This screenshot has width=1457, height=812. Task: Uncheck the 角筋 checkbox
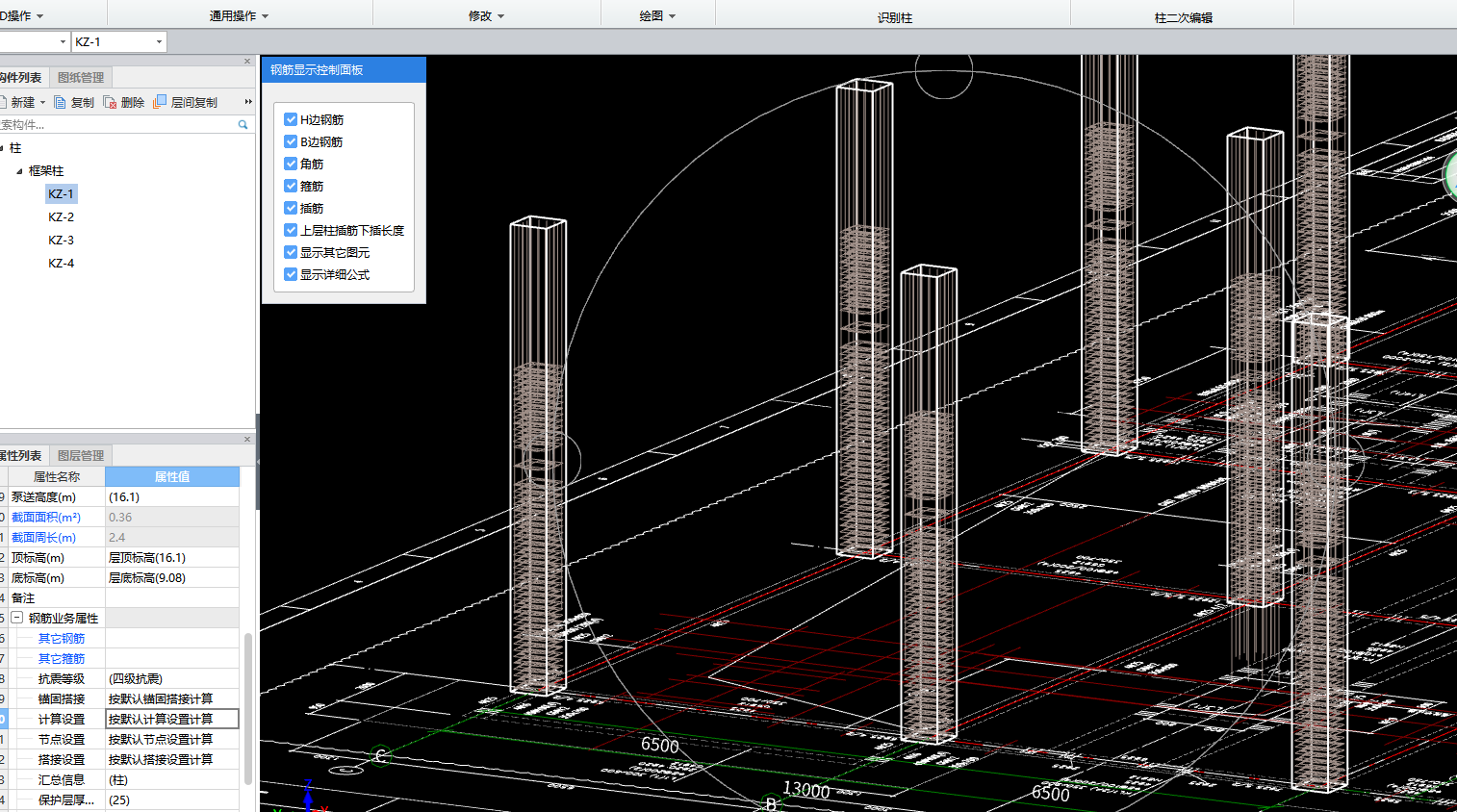click(291, 164)
